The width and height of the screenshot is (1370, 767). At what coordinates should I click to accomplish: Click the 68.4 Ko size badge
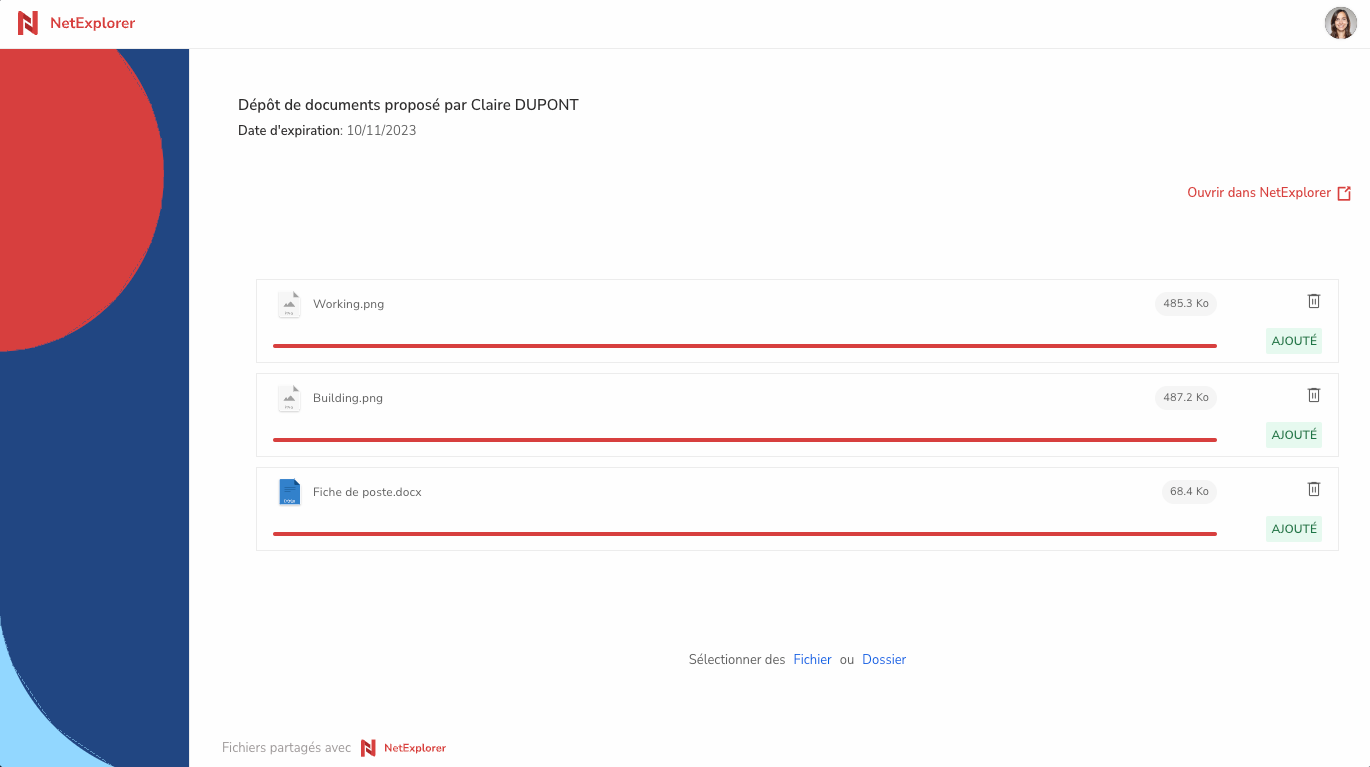point(1189,492)
